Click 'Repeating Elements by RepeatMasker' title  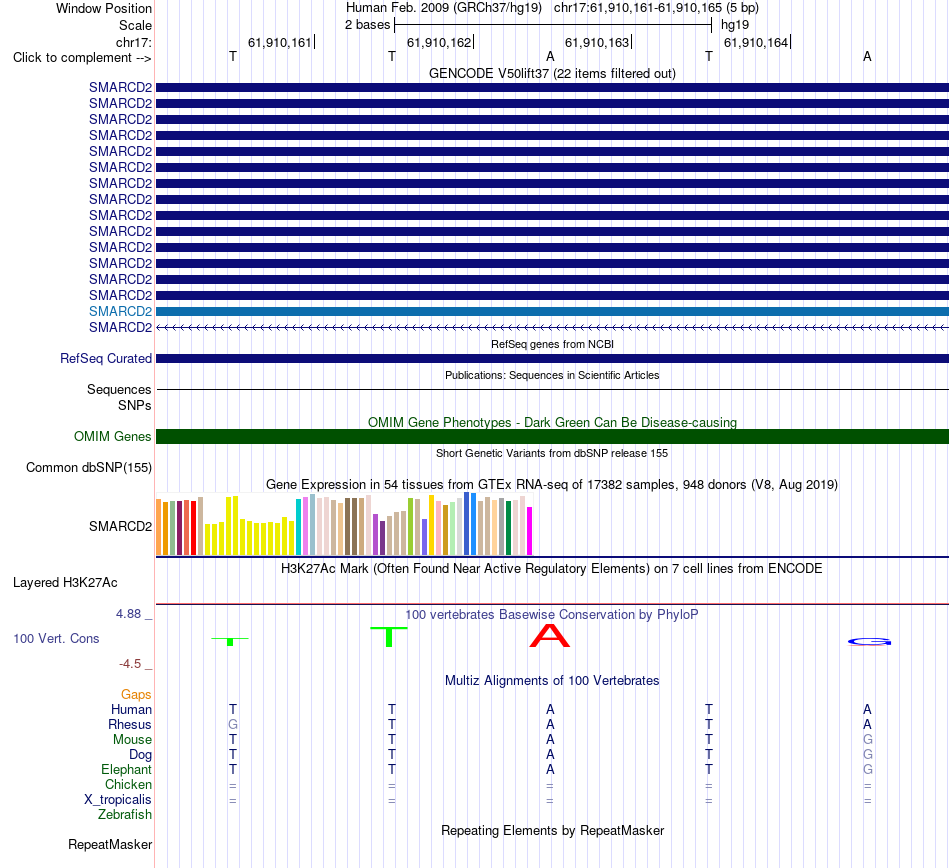tap(552, 830)
